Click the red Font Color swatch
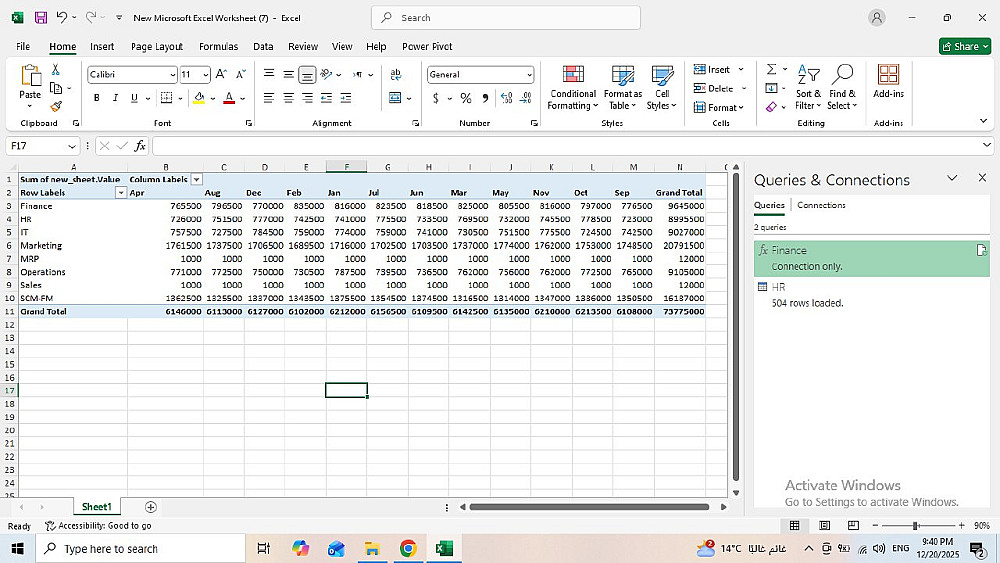Screen dimensions: 1000x563 pos(229,98)
